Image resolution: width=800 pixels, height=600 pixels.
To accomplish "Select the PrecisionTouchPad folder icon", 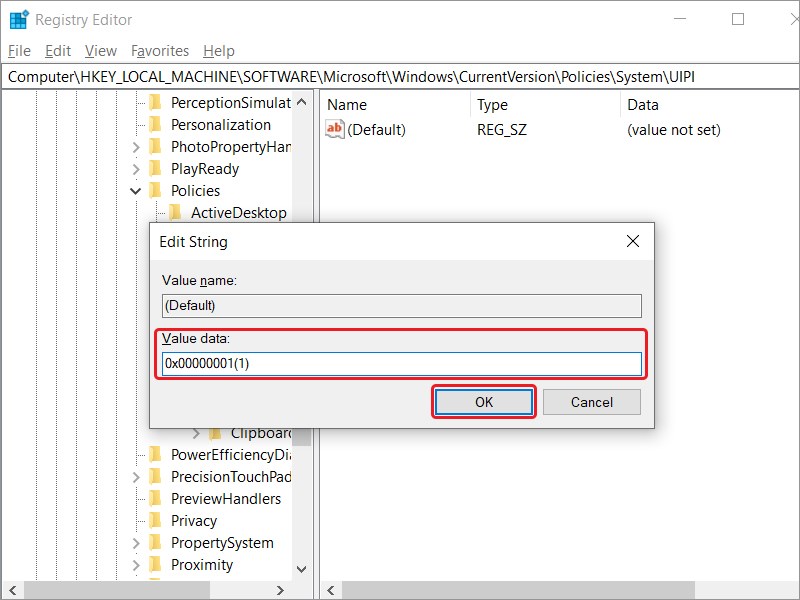I will (x=155, y=476).
